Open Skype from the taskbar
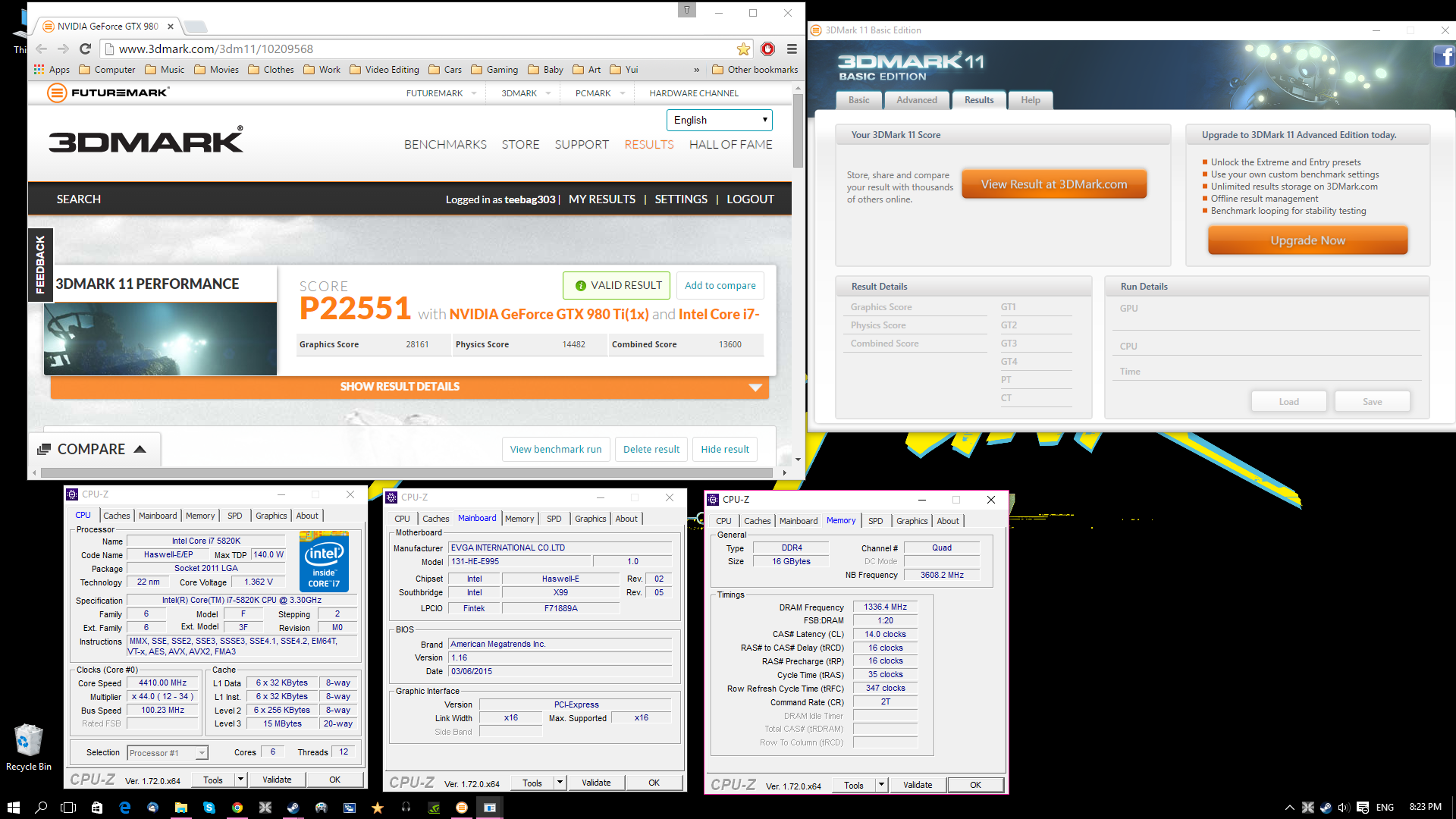 tap(209, 808)
